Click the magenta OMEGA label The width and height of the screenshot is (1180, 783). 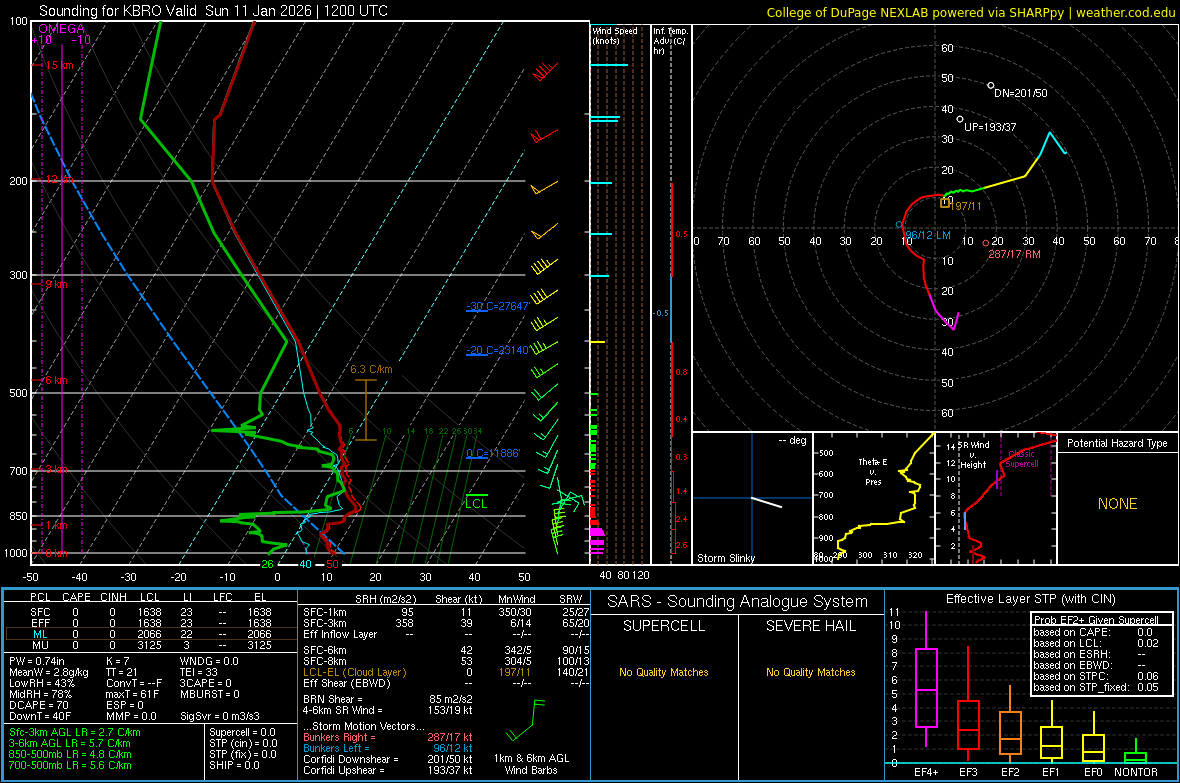click(62, 29)
